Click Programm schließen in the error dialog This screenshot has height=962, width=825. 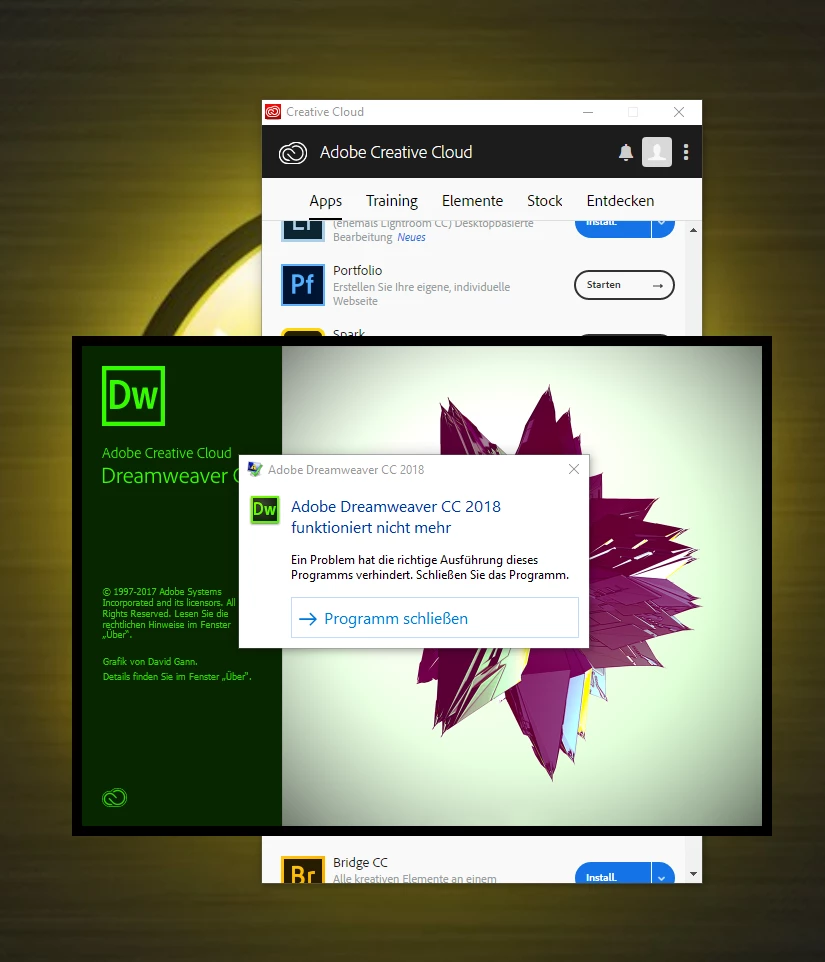(x=435, y=618)
